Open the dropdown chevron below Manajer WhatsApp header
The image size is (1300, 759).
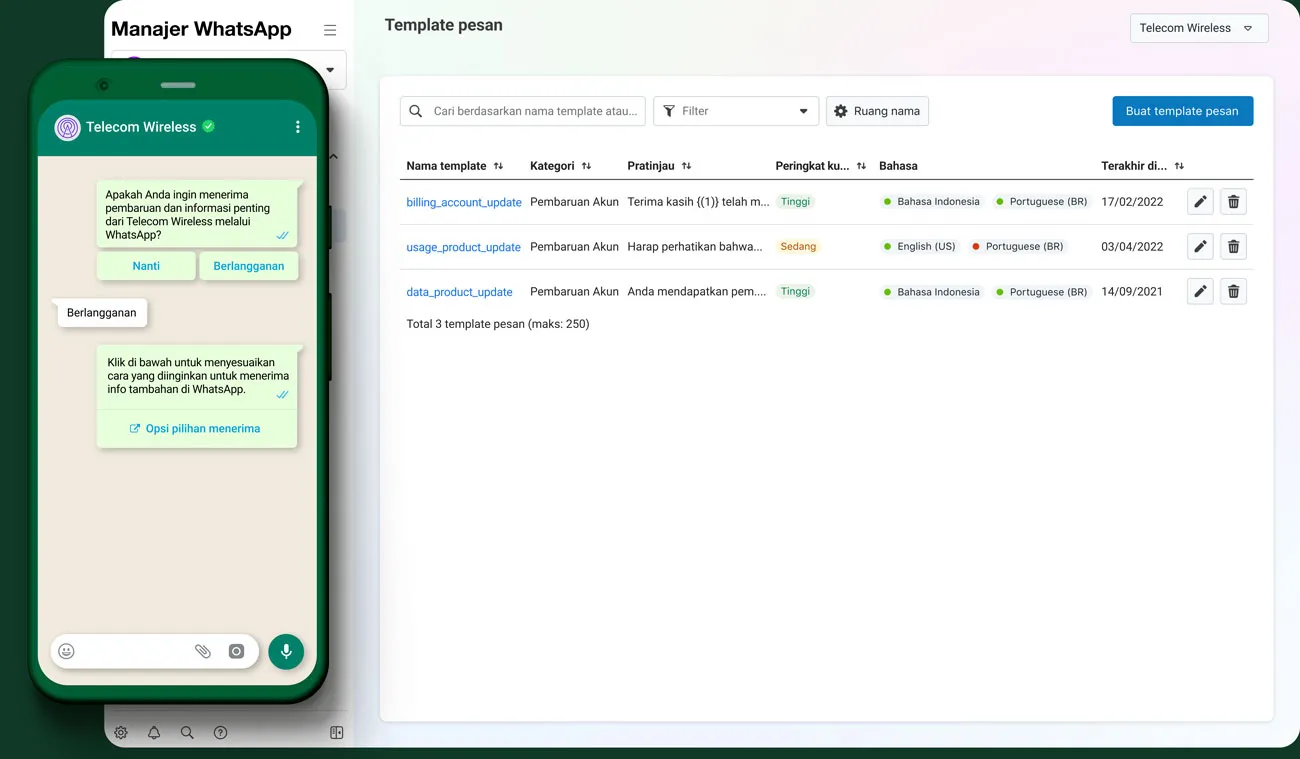point(329,70)
